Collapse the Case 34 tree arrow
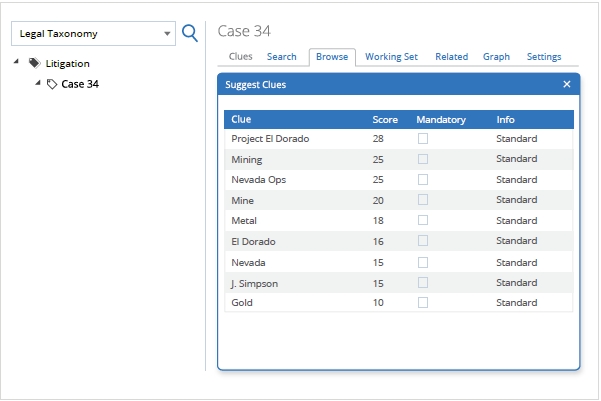The image size is (601, 401). pos(38,83)
